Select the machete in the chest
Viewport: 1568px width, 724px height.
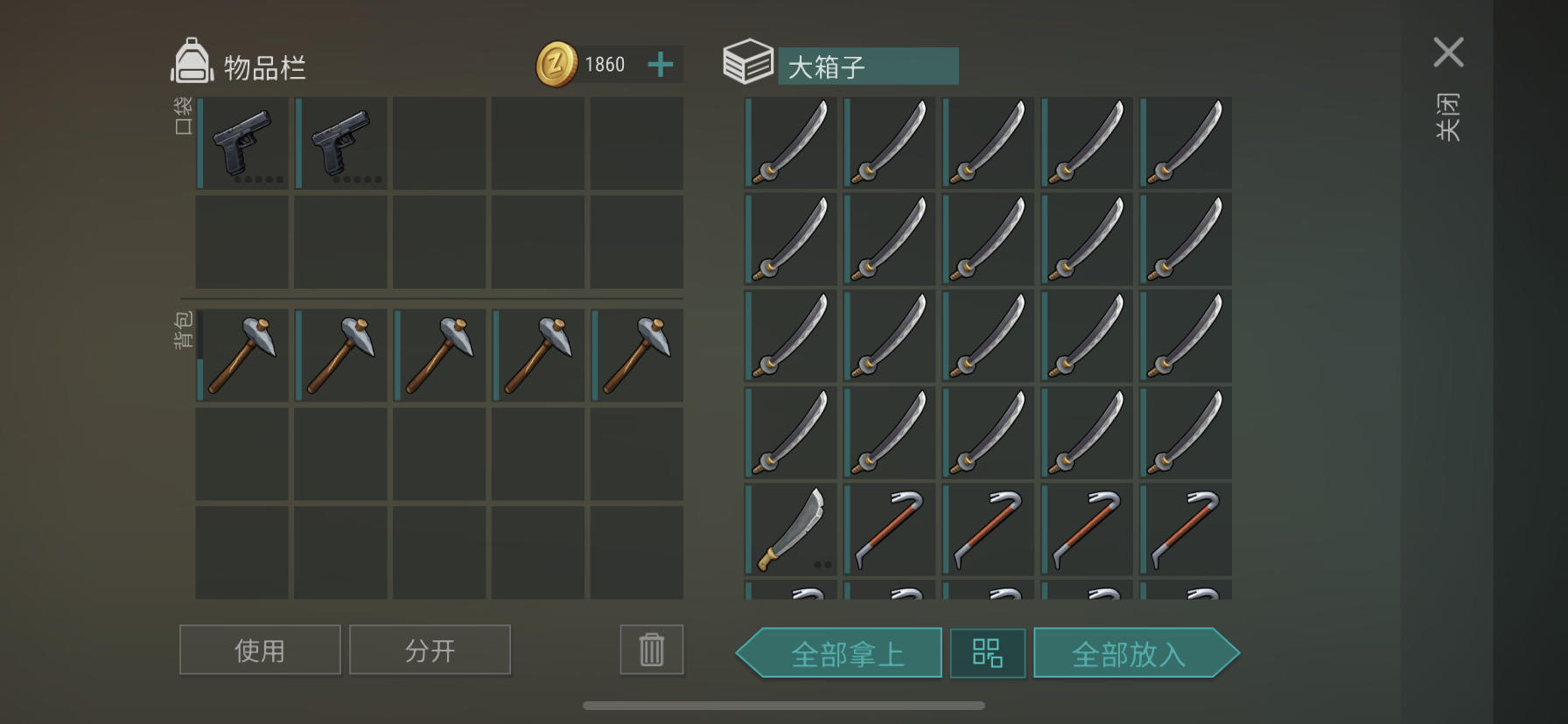(x=791, y=529)
